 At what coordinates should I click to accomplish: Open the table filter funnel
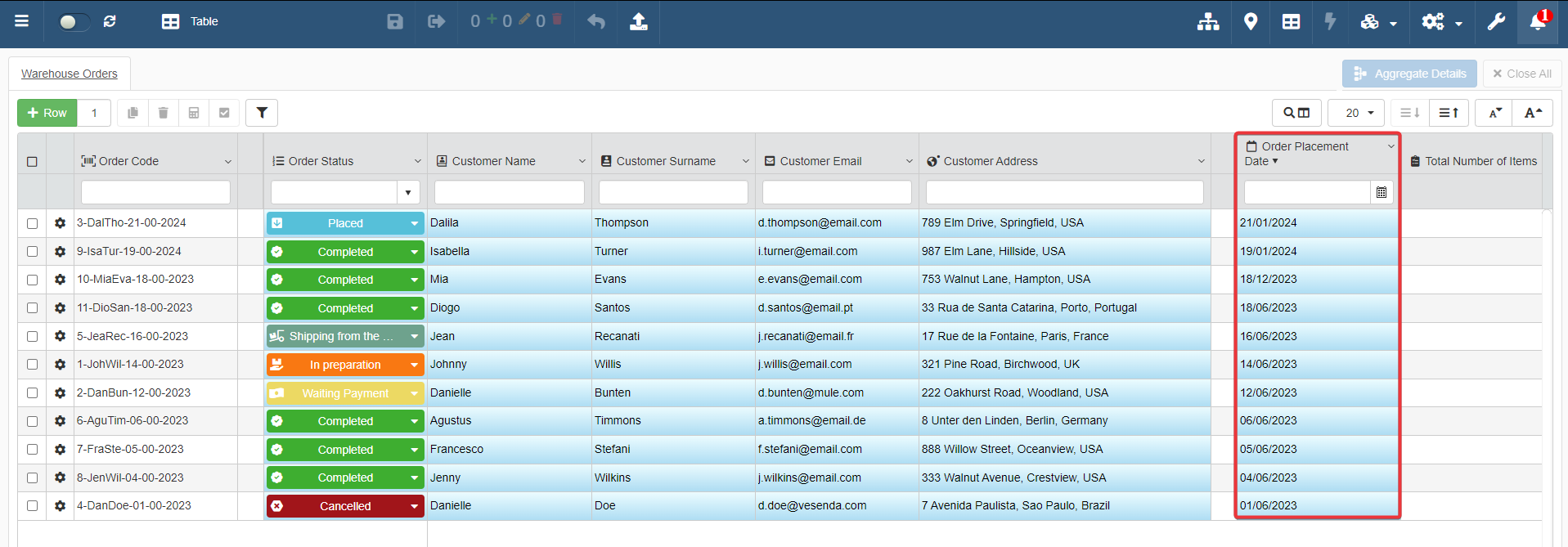[262, 113]
